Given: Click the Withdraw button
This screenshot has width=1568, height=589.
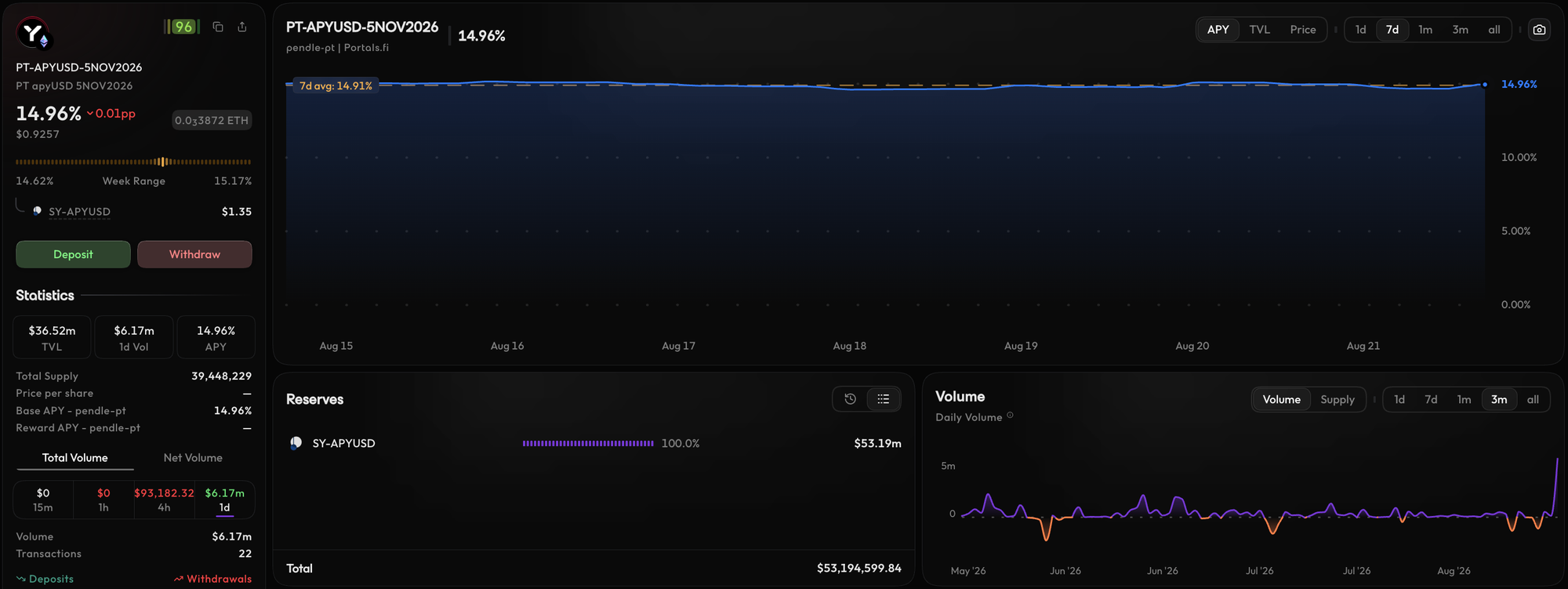Looking at the screenshot, I should pos(194,254).
